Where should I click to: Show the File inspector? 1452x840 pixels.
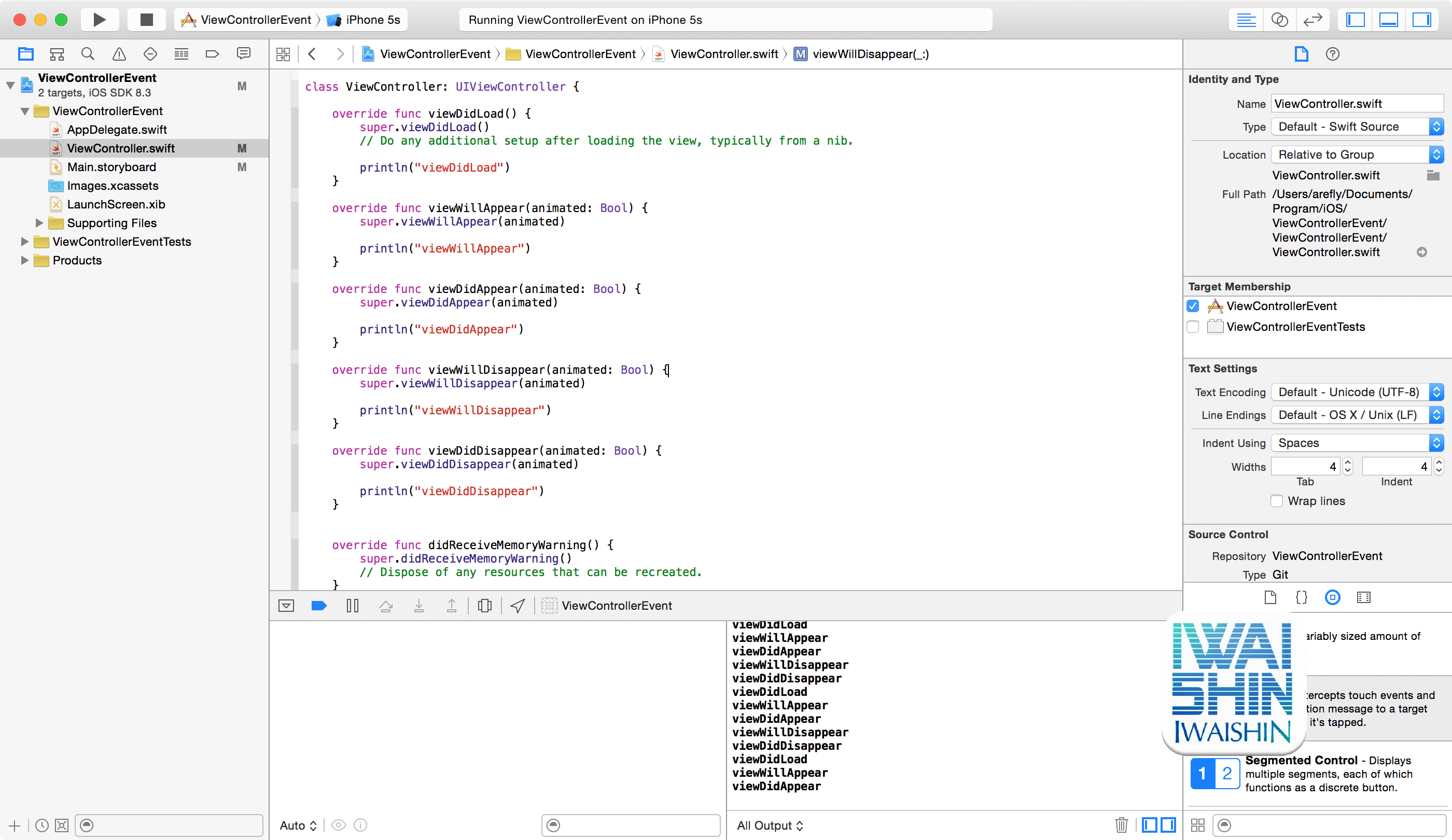pos(1301,54)
